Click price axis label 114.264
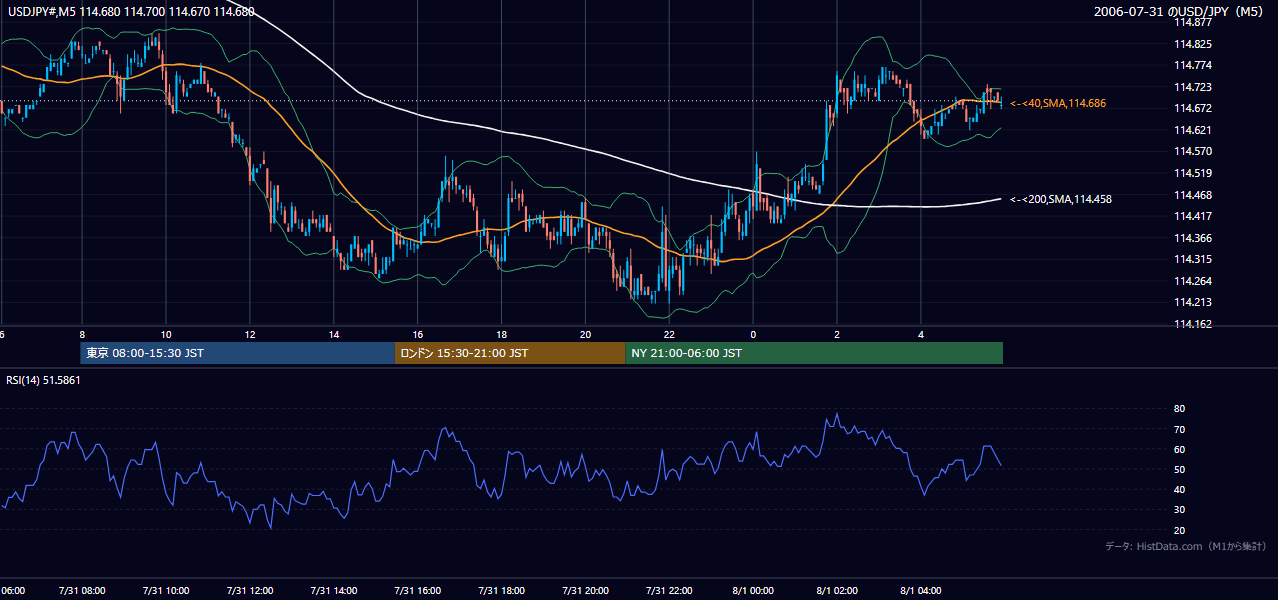The width and height of the screenshot is (1278, 600). click(1193, 281)
